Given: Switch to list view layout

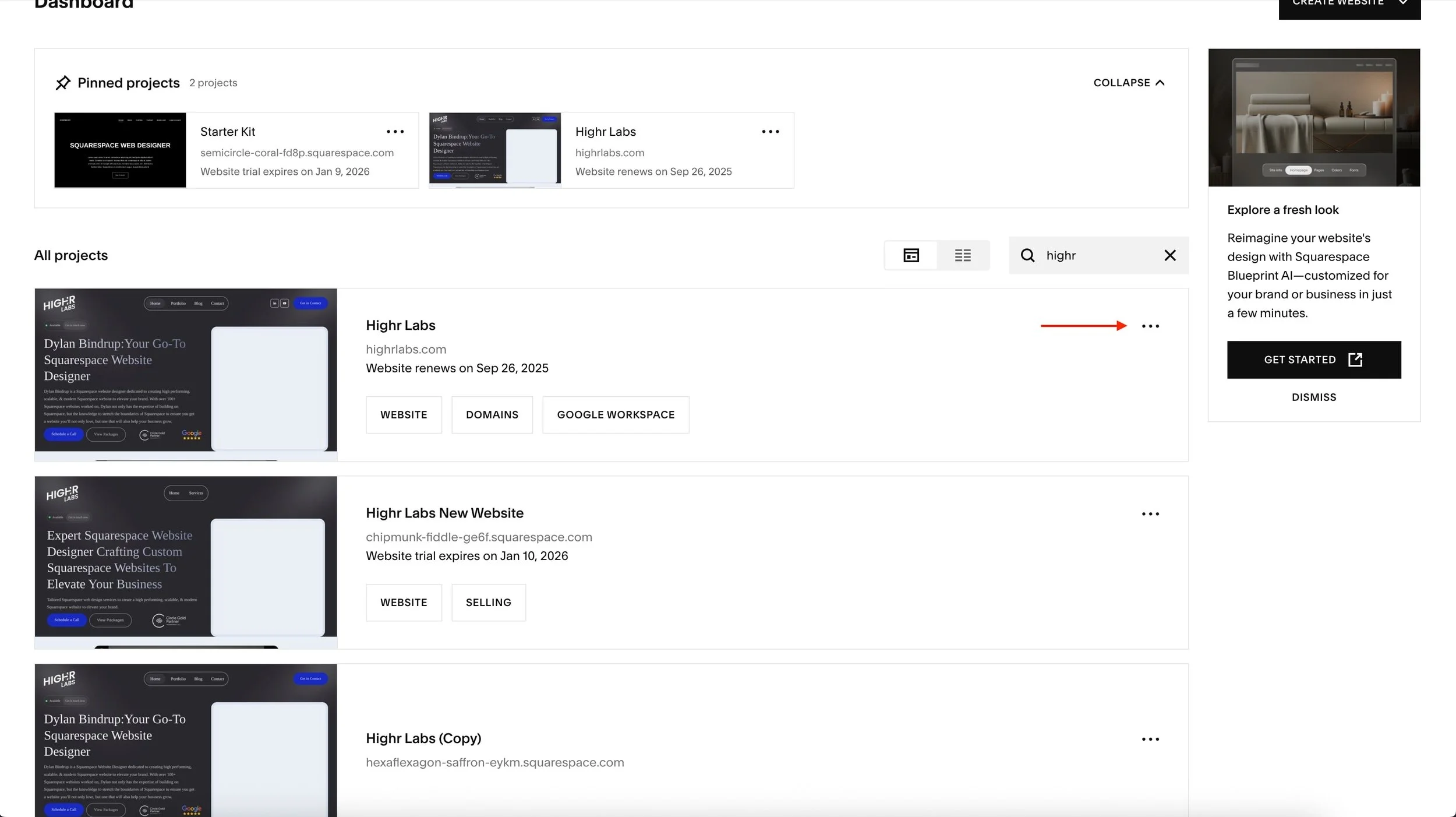Looking at the screenshot, I should [962, 255].
